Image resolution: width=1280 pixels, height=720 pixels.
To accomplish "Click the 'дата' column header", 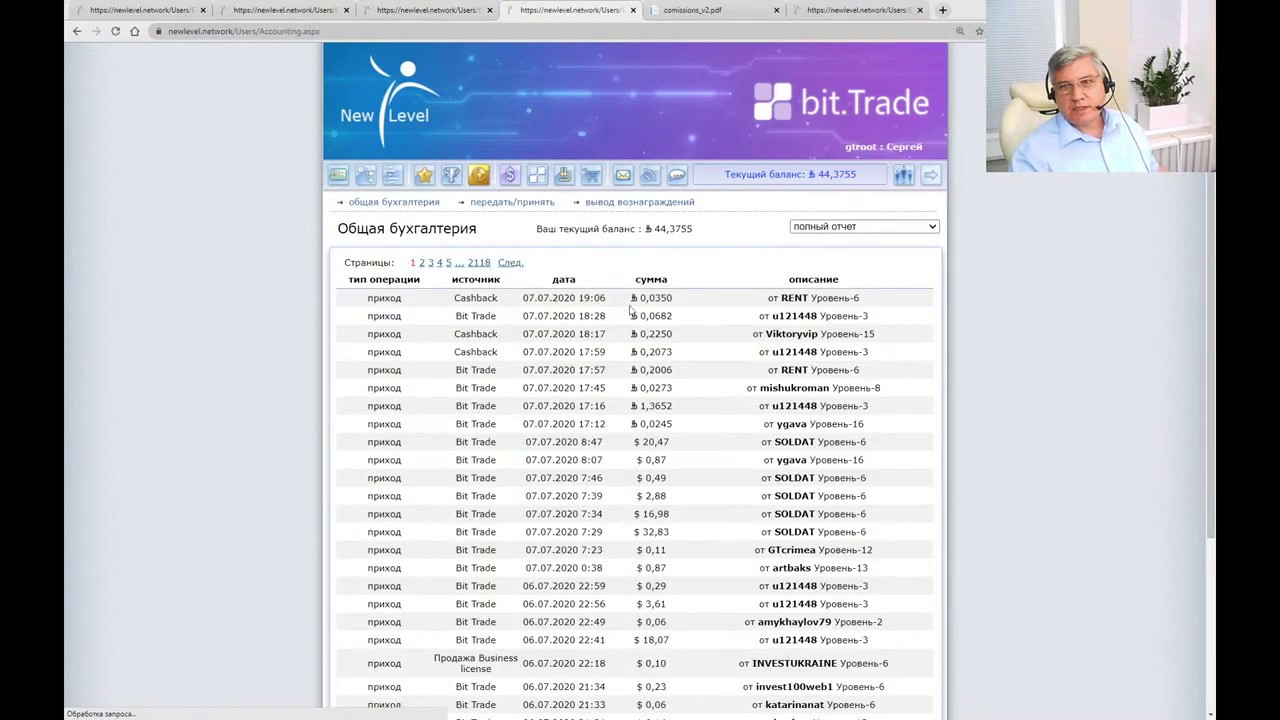I will point(564,280).
